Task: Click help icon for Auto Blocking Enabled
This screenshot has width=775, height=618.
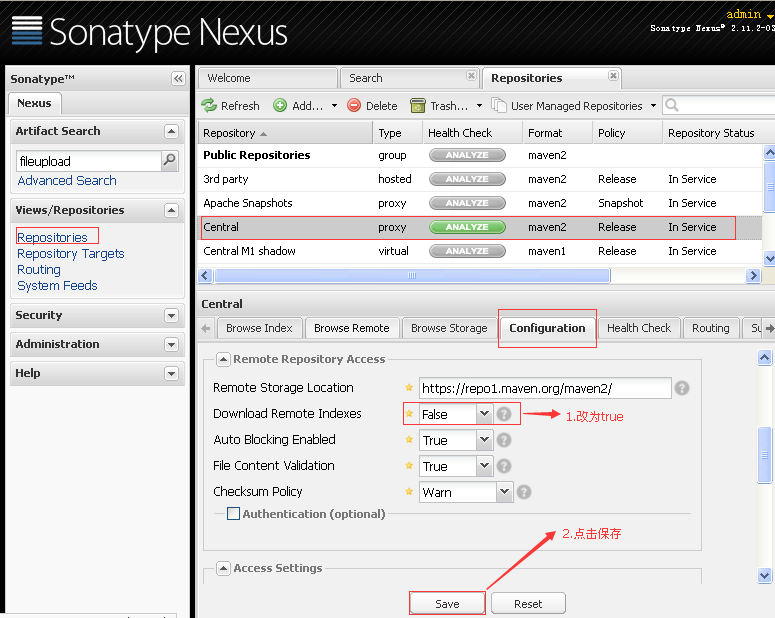Action: point(504,440)
